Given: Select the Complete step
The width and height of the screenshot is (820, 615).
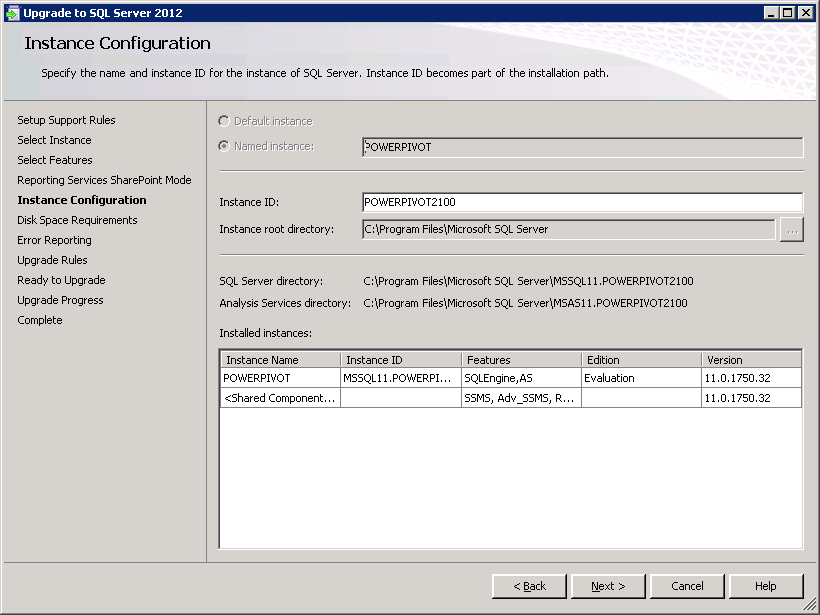Looking at the screenshot, I should (40, 320).
